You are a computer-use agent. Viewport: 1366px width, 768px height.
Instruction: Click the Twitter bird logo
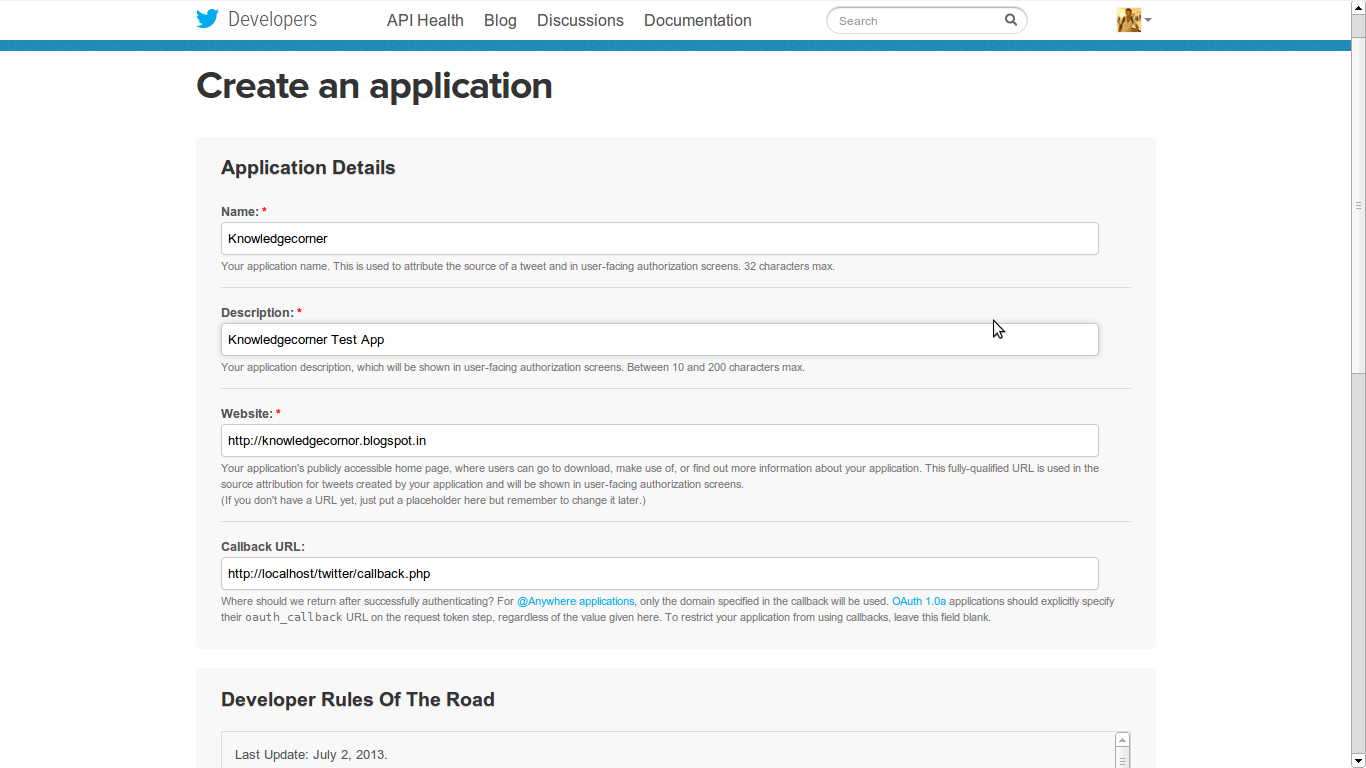pos(207,19)
